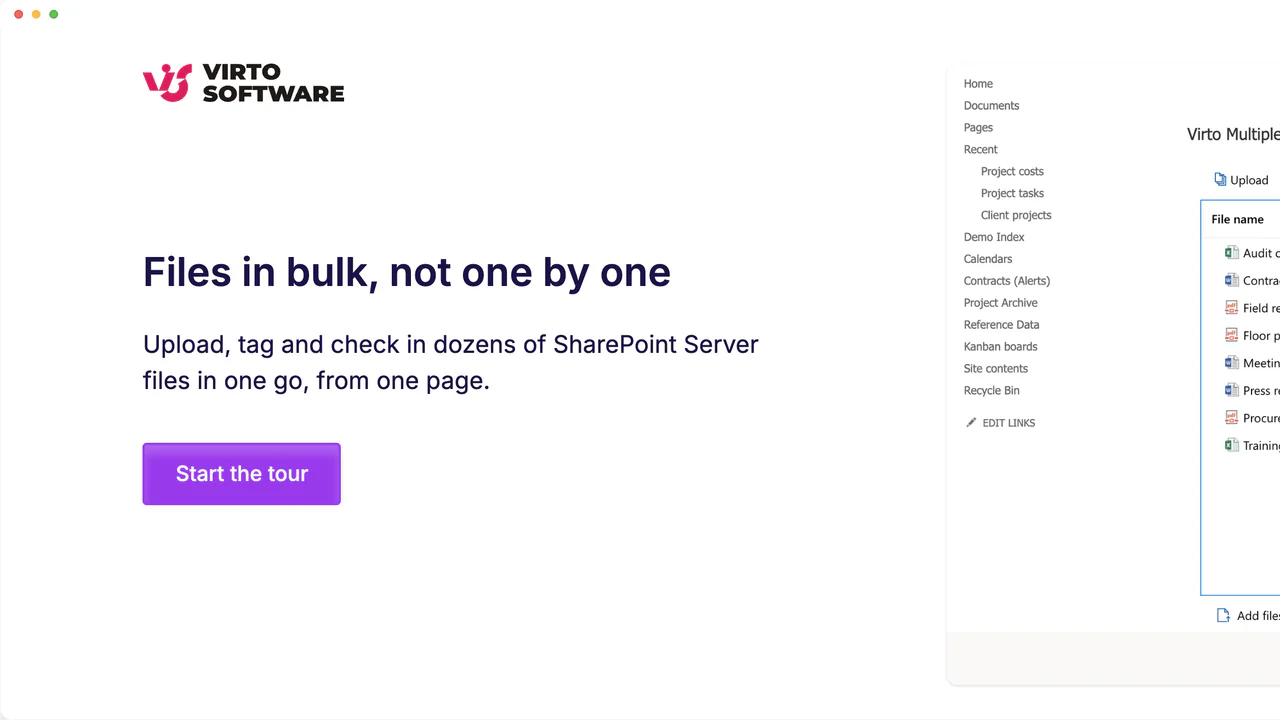This screenshot has width=1280, height=720.
Task: Click the PDF icon beside Procure file
Action: point(1232,418)
